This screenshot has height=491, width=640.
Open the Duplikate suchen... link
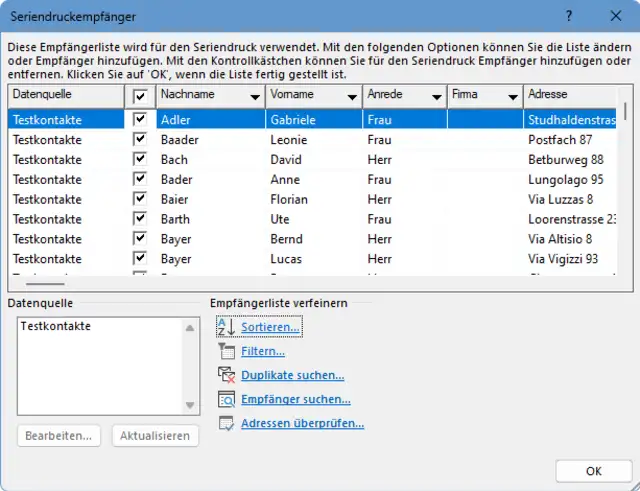pos(292,375)
